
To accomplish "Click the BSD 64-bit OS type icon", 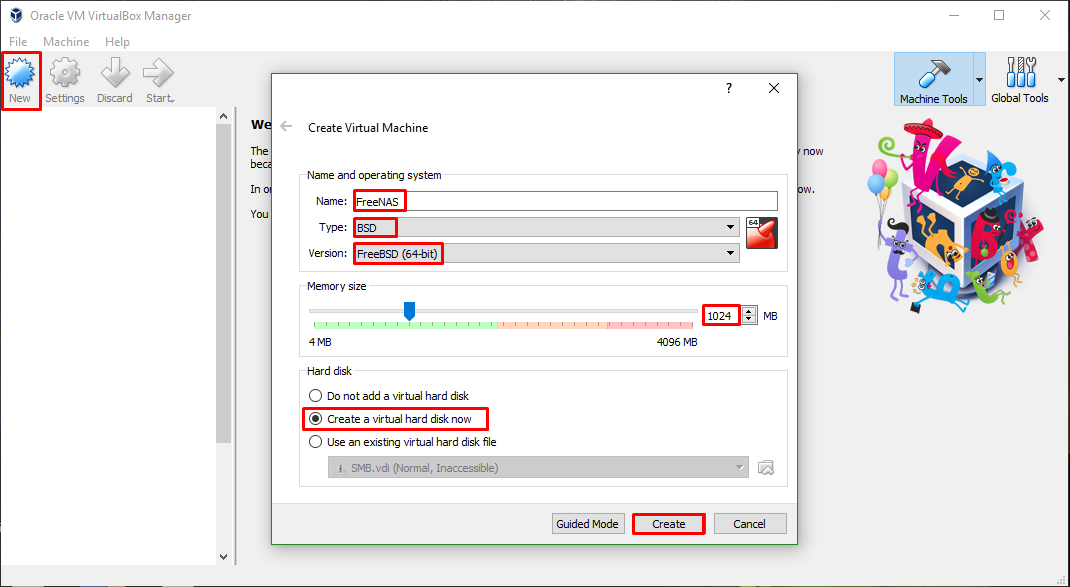I will [762, 233].
